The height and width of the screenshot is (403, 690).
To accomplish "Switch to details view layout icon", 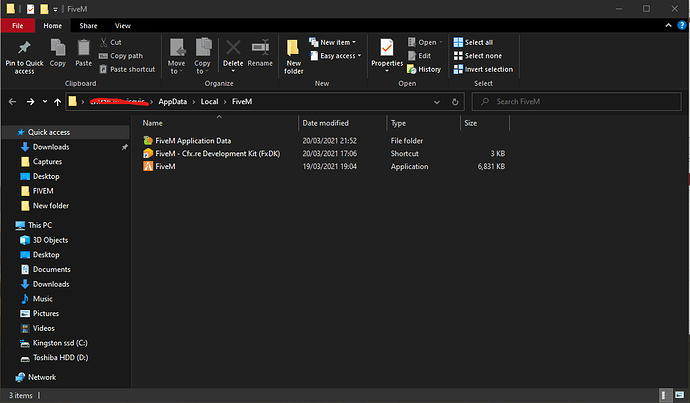I will tap(666, 395).
